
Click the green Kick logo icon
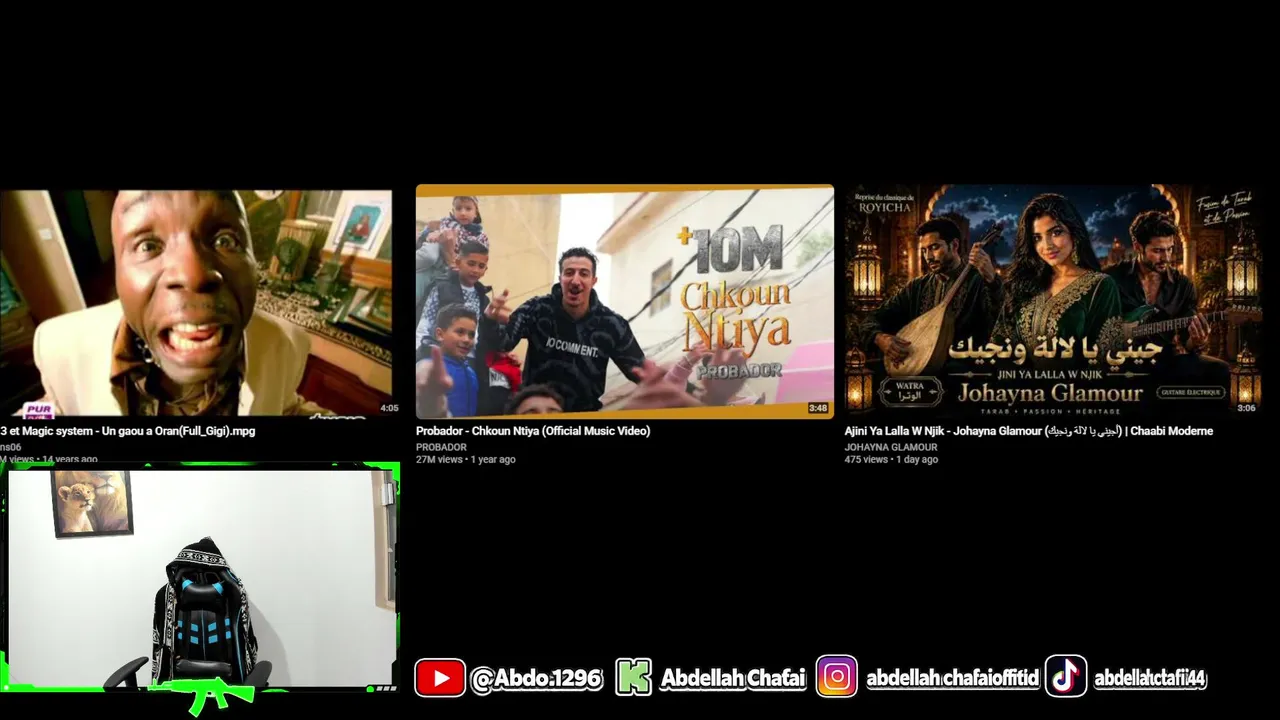[x=634, y=678]
